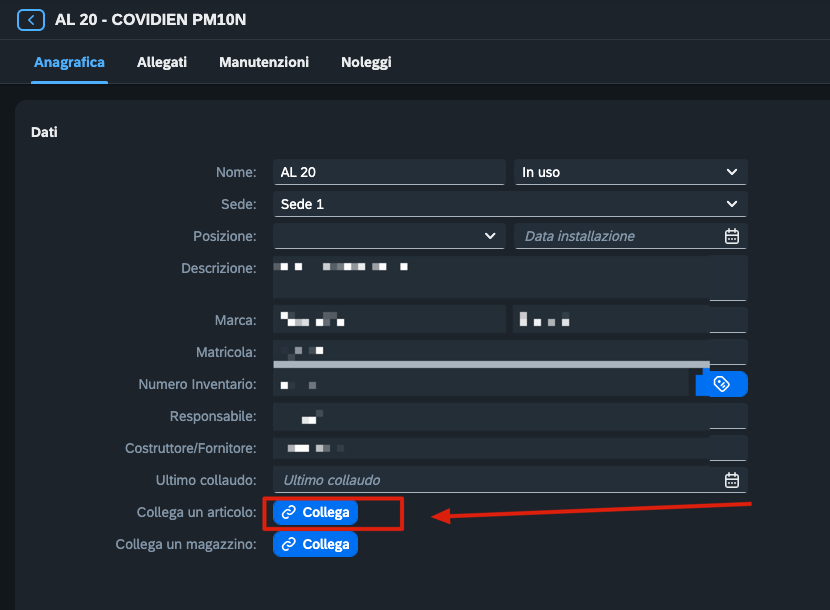Click the Nome field containing AL 20
The image size is (830, 610).
point(389,172)
